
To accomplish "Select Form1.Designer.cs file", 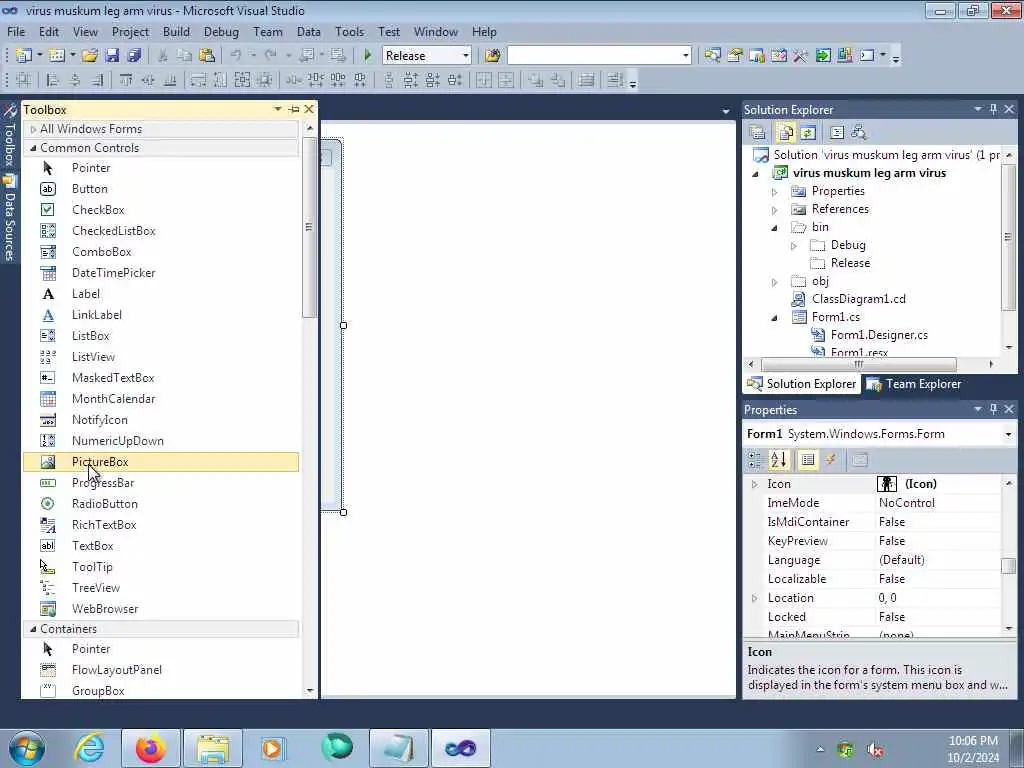I will [879, 335].
